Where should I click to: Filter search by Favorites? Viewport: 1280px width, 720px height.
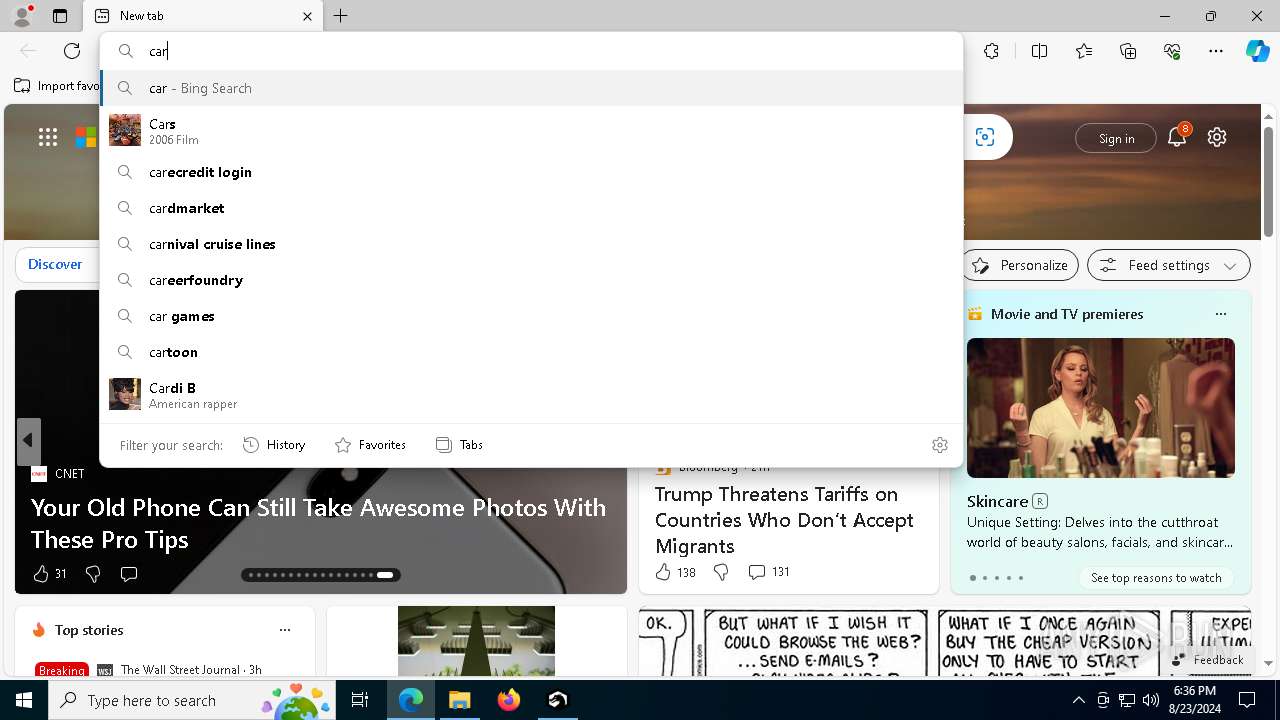tap(370, 445)
